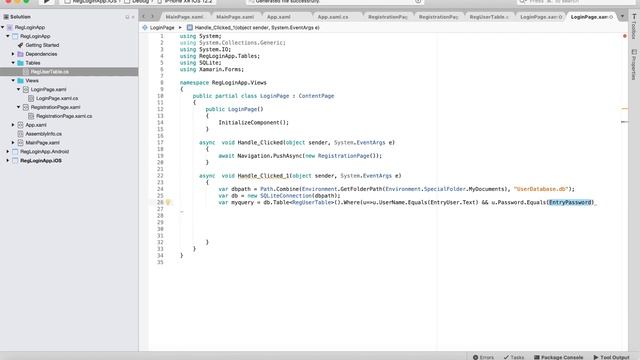Open the Errors pad from the status bar
Viewport: 640px width, 360px height.
[x=483, y=357]
